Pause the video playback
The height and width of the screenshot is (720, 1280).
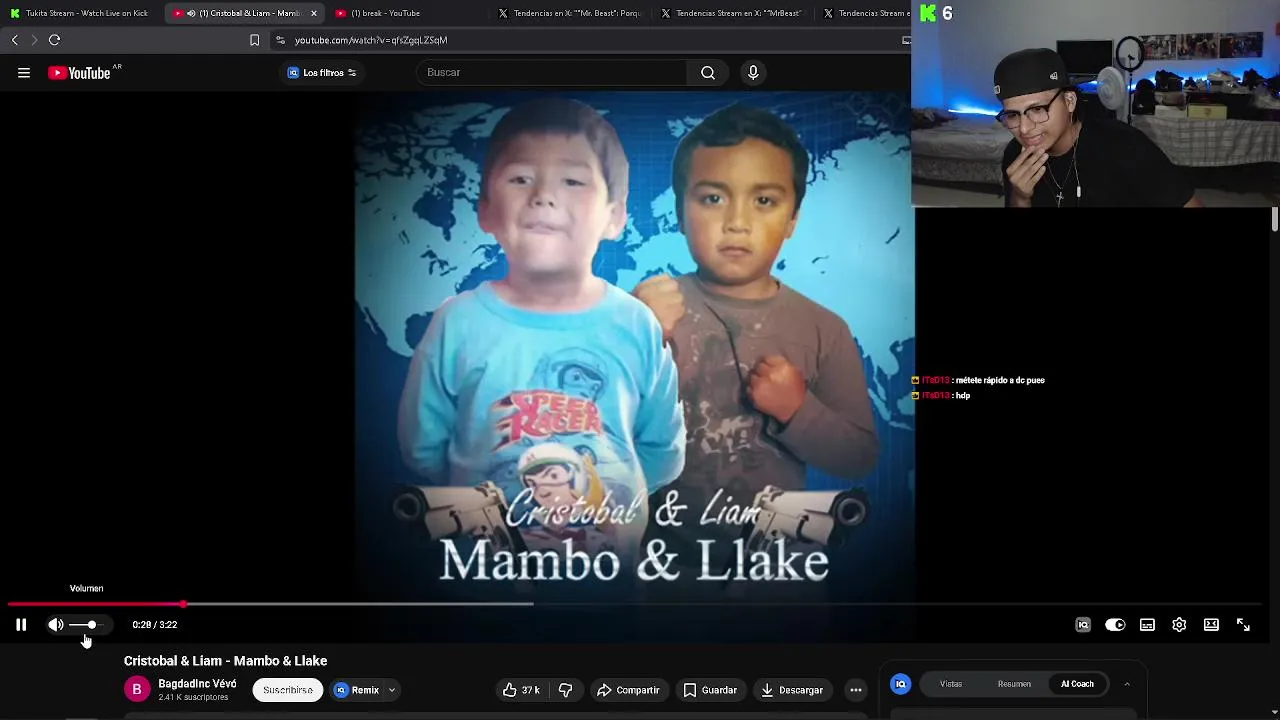pyautogui.click(x=21, y=625)
